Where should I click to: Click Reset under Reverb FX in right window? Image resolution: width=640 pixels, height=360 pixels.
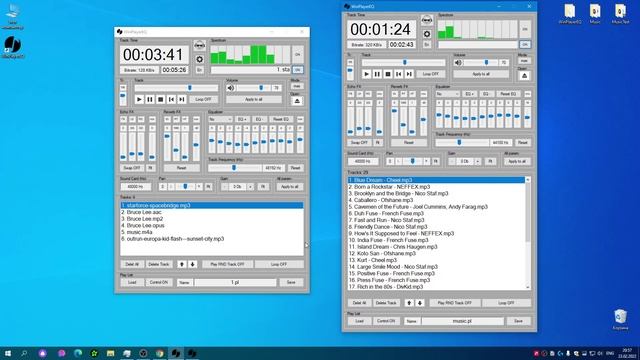coord(409,142)
